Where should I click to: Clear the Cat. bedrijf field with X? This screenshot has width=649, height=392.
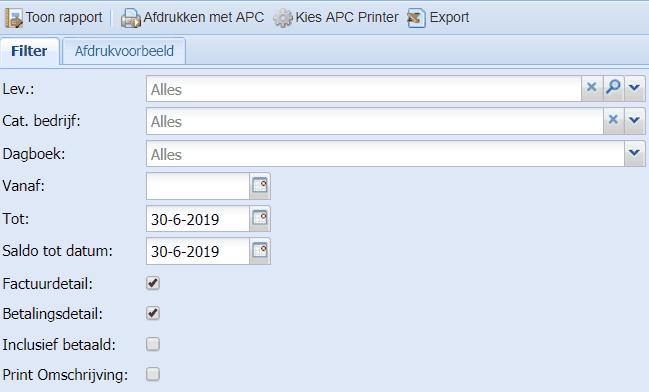tap(613, 120)
